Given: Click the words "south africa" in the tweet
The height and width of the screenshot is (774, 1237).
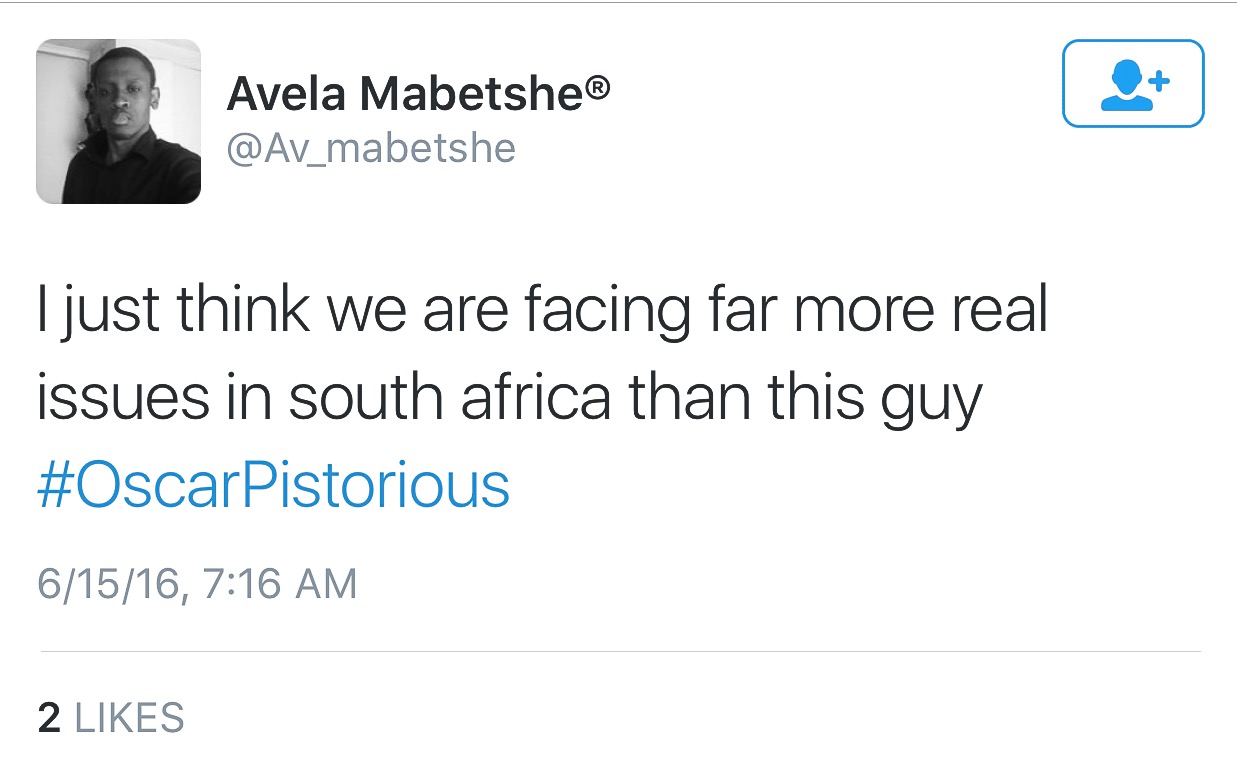Looking at the screenshot, I should coord(449,397).
